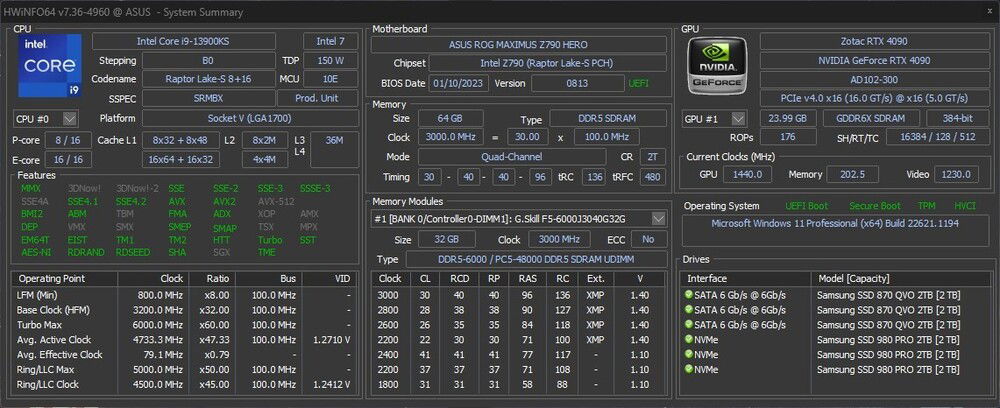Click the Interface column header in Drives

point(707,278)
